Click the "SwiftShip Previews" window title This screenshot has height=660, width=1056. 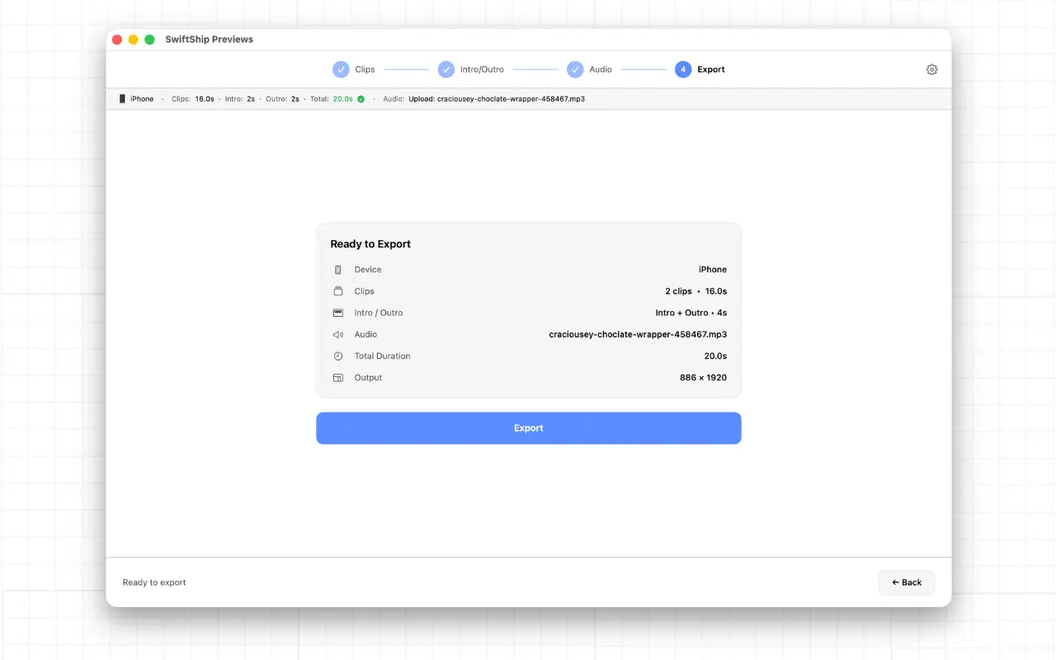click(209, 40)
